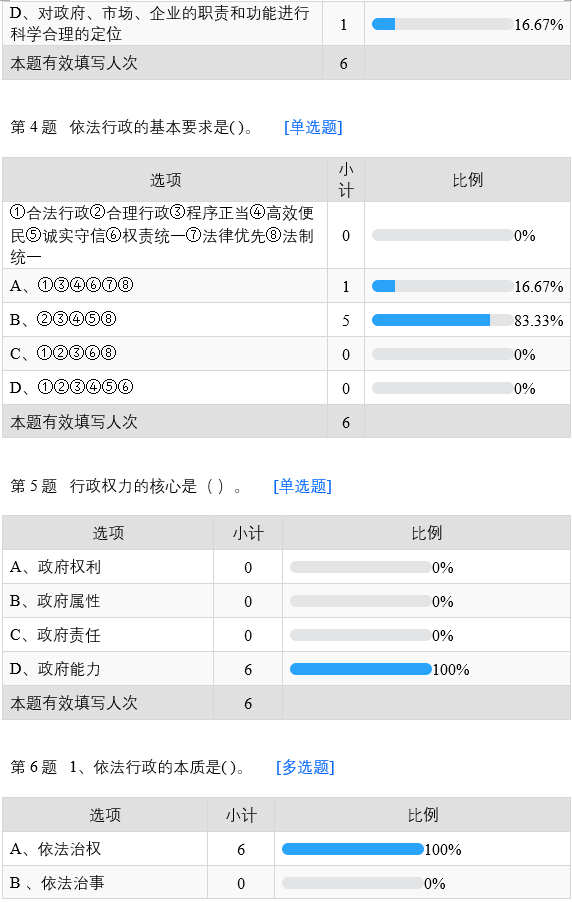Click the B、依法治事 option cell
The image size is (572, 902).
point(105,882)
